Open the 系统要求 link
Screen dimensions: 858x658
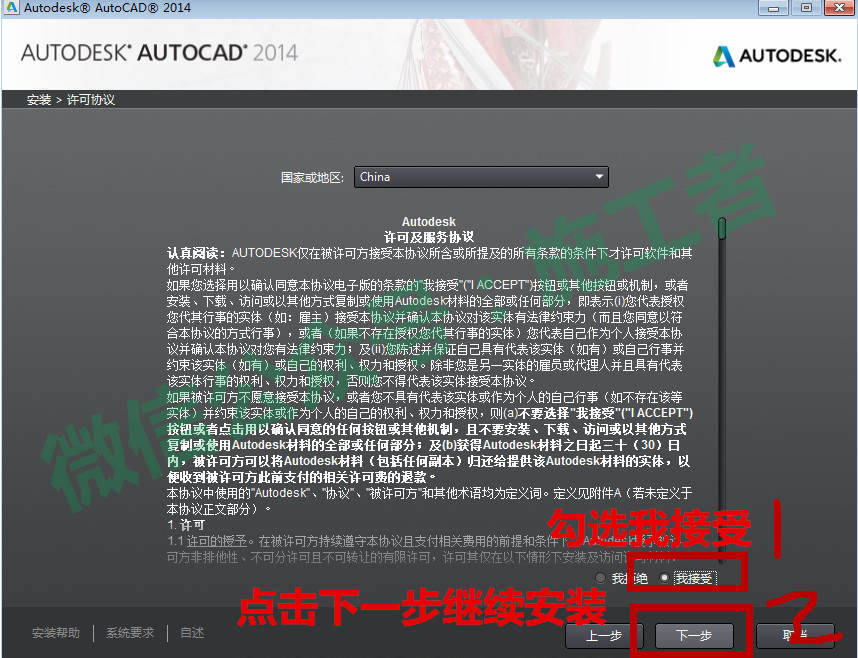pos(130,633)
